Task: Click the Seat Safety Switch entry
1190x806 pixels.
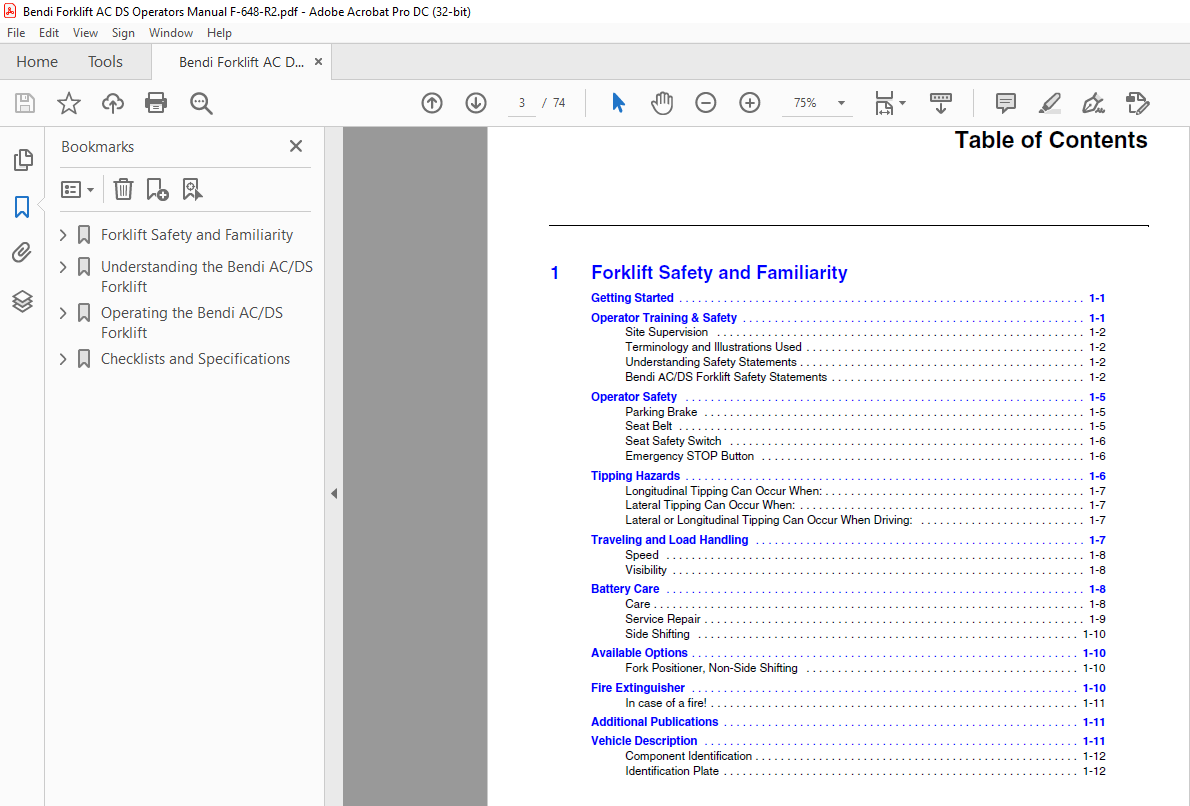Action: point(672,441)
